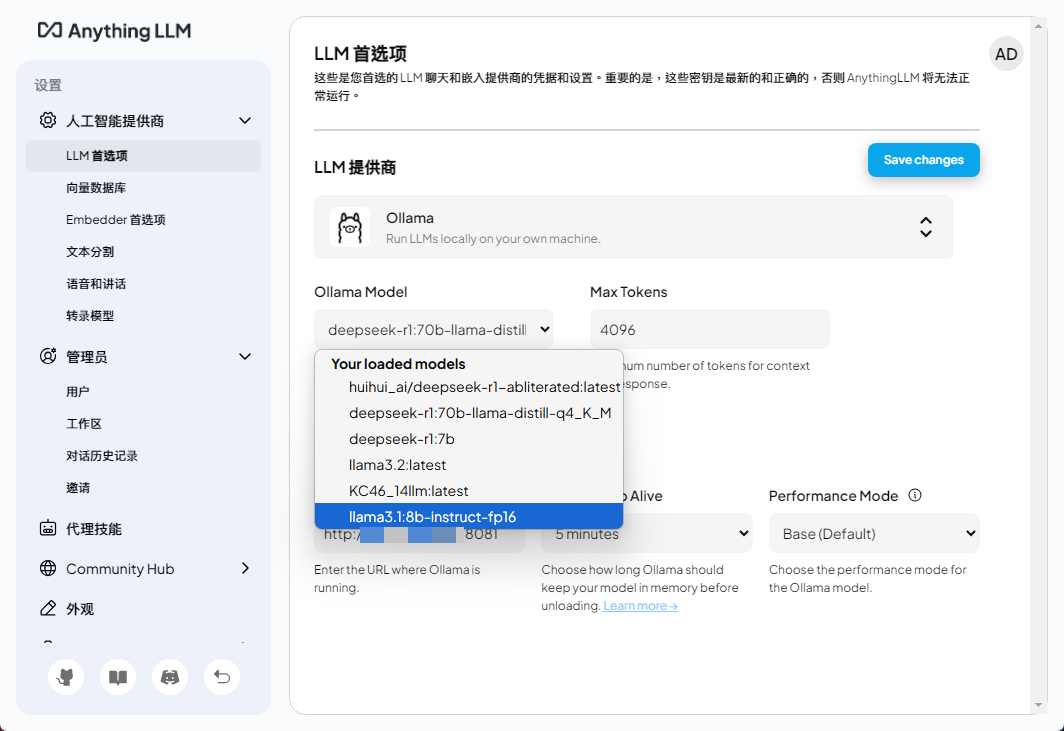Open the documentation book icon
1064x731 pixels.
point(118,677)
